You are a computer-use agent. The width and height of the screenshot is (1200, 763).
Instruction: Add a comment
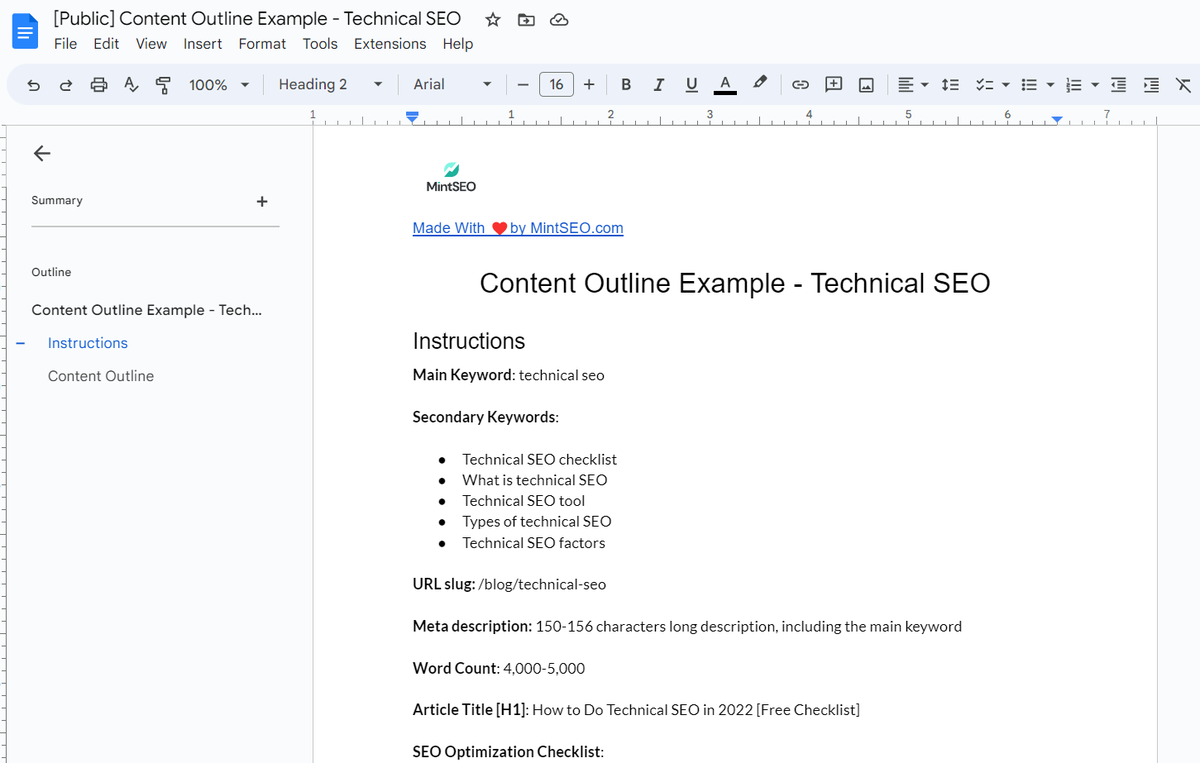click(833, 85)
